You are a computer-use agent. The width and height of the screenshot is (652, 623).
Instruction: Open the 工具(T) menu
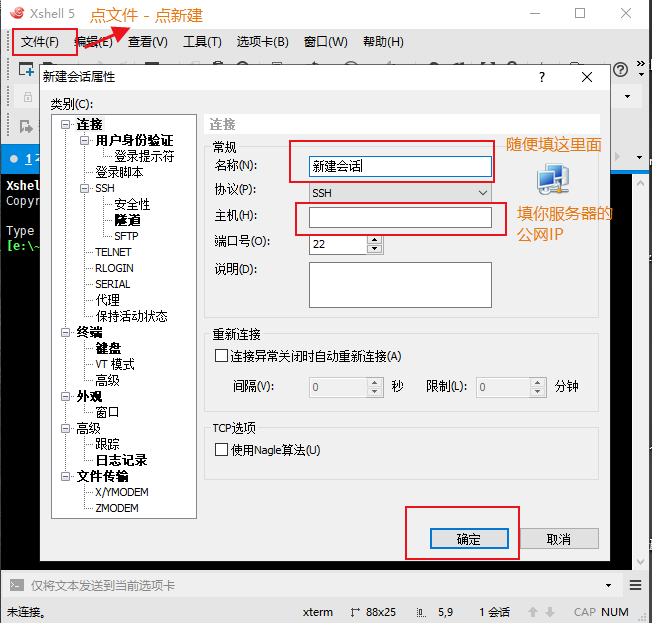point(203,42)
